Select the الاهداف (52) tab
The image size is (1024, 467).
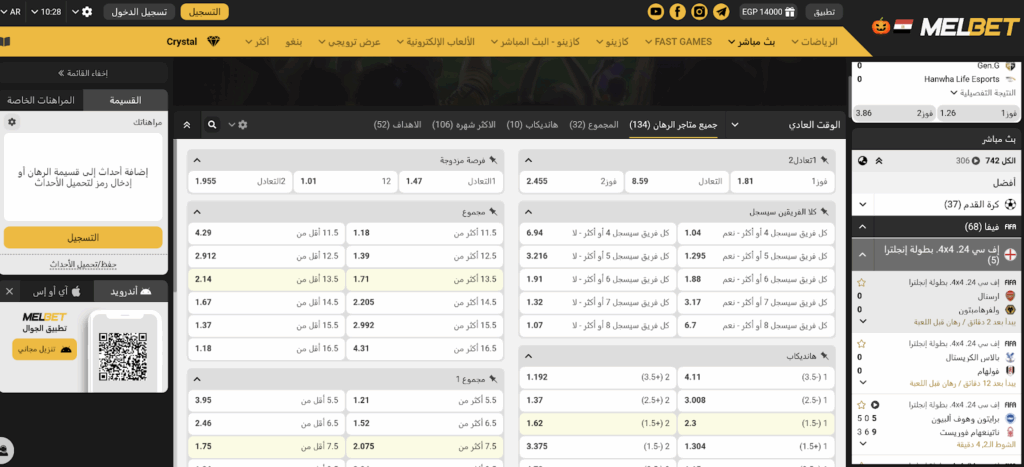pyautogui.click(x=397, y=124)
